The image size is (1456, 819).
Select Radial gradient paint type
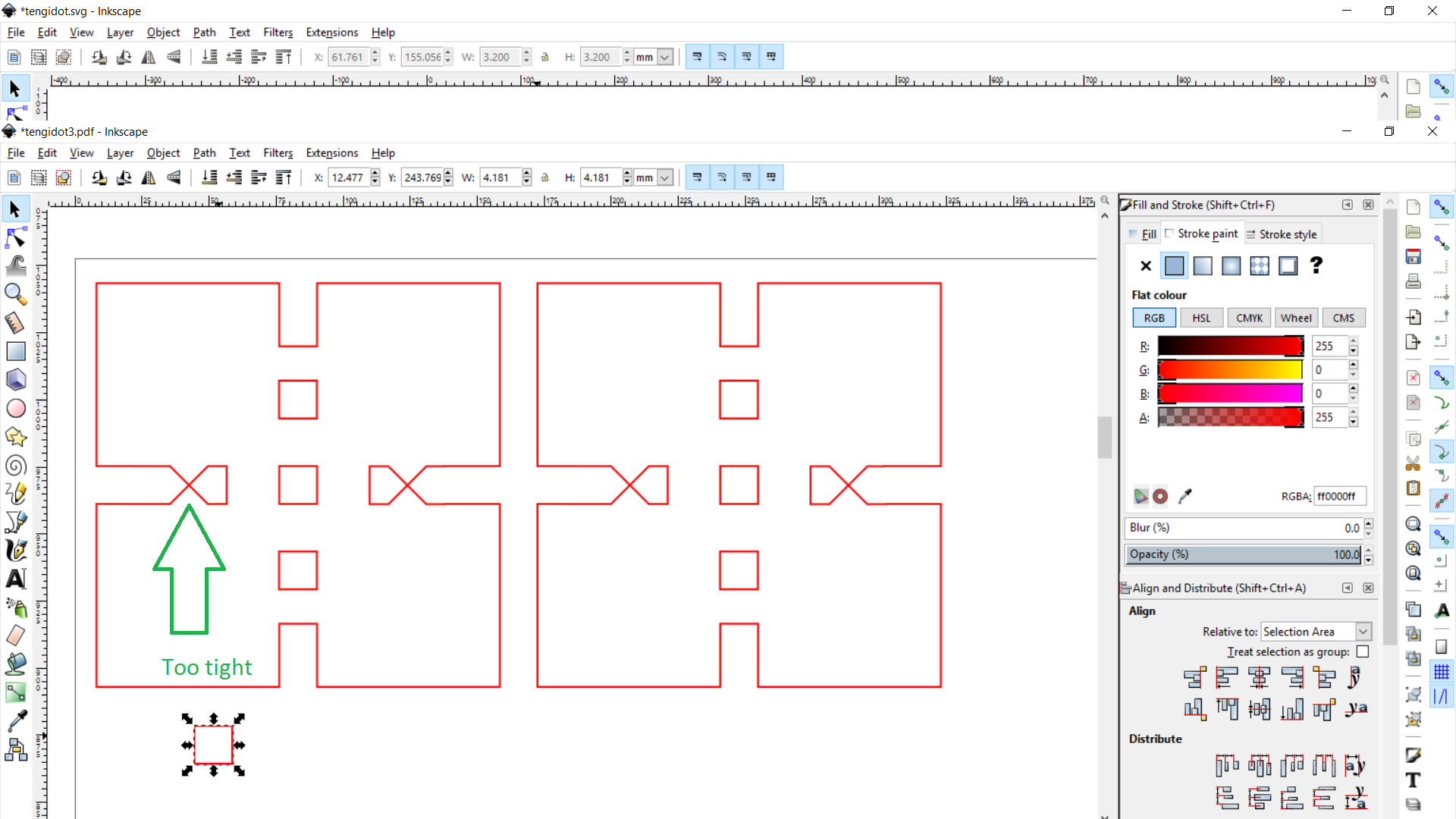point(1231,265)
